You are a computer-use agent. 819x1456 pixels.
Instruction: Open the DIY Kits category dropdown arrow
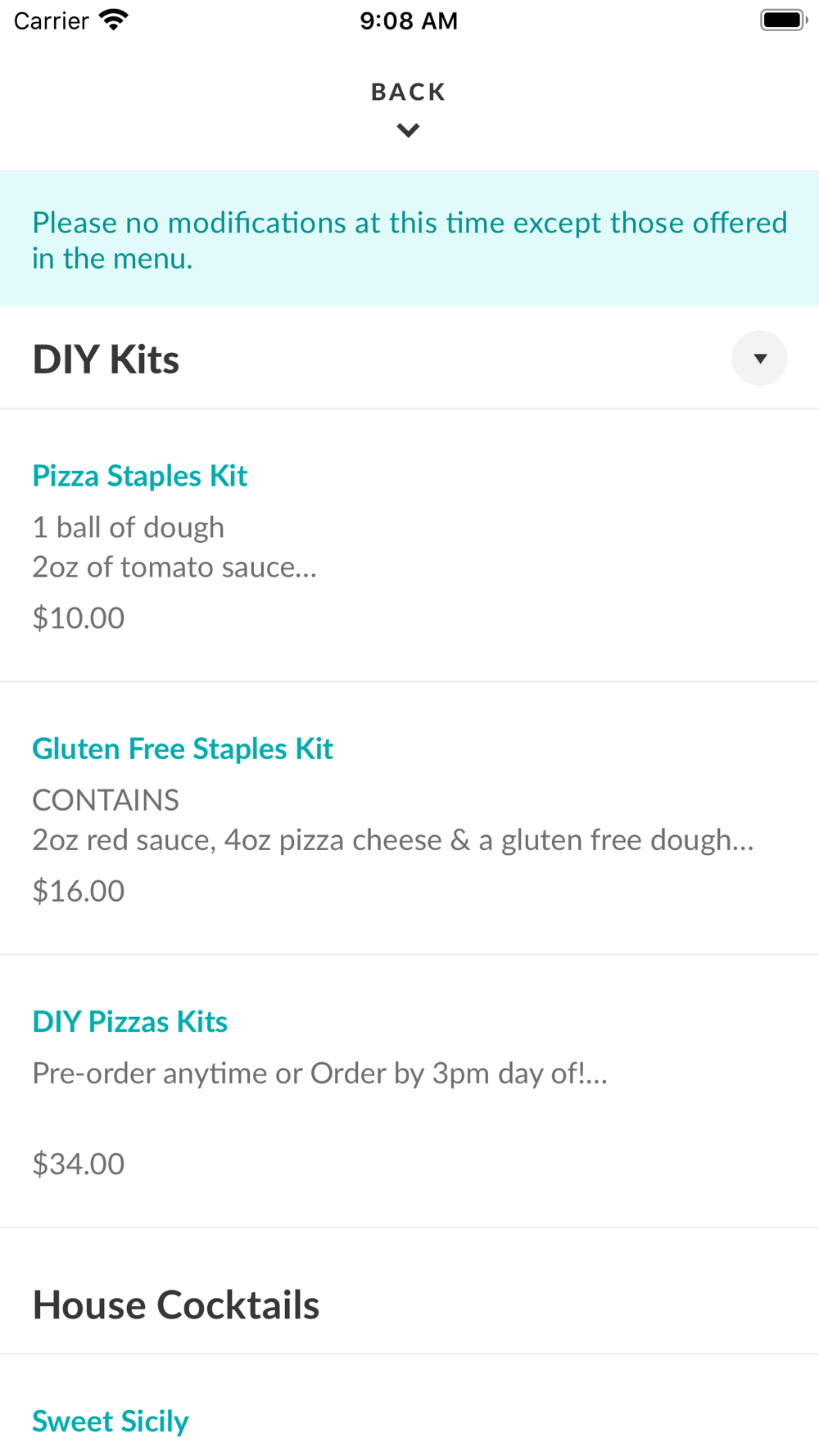click(x=759, y=358)
